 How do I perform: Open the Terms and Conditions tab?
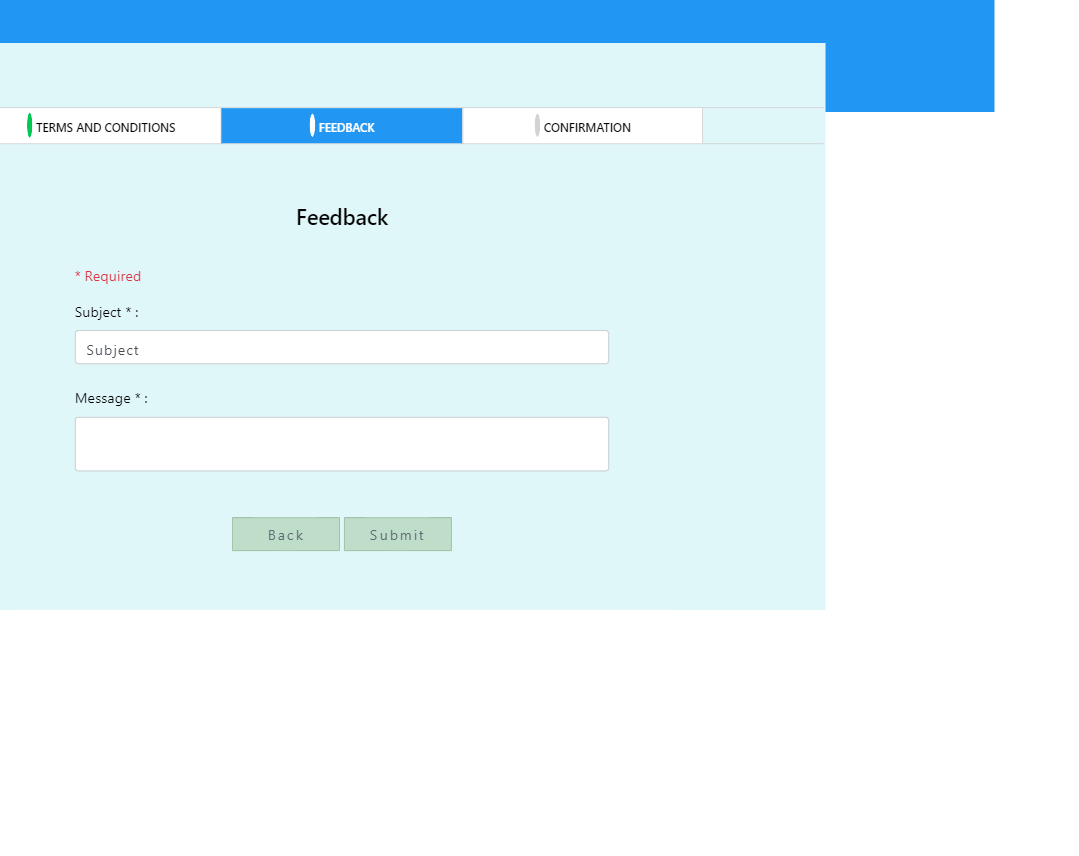[106, 127]
